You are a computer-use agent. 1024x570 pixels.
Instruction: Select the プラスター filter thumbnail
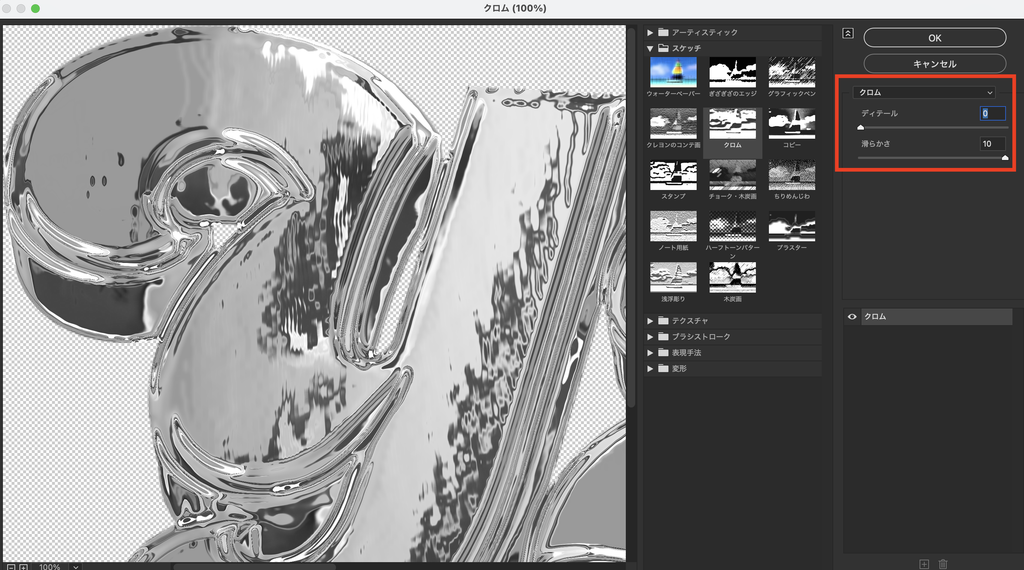(792, 226)
